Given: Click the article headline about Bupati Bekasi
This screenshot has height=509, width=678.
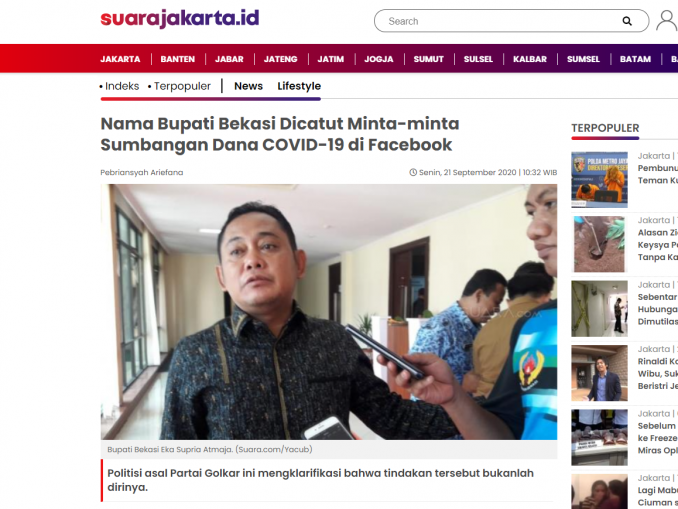Looking at the screenshot, I should [x=280, y=134].
